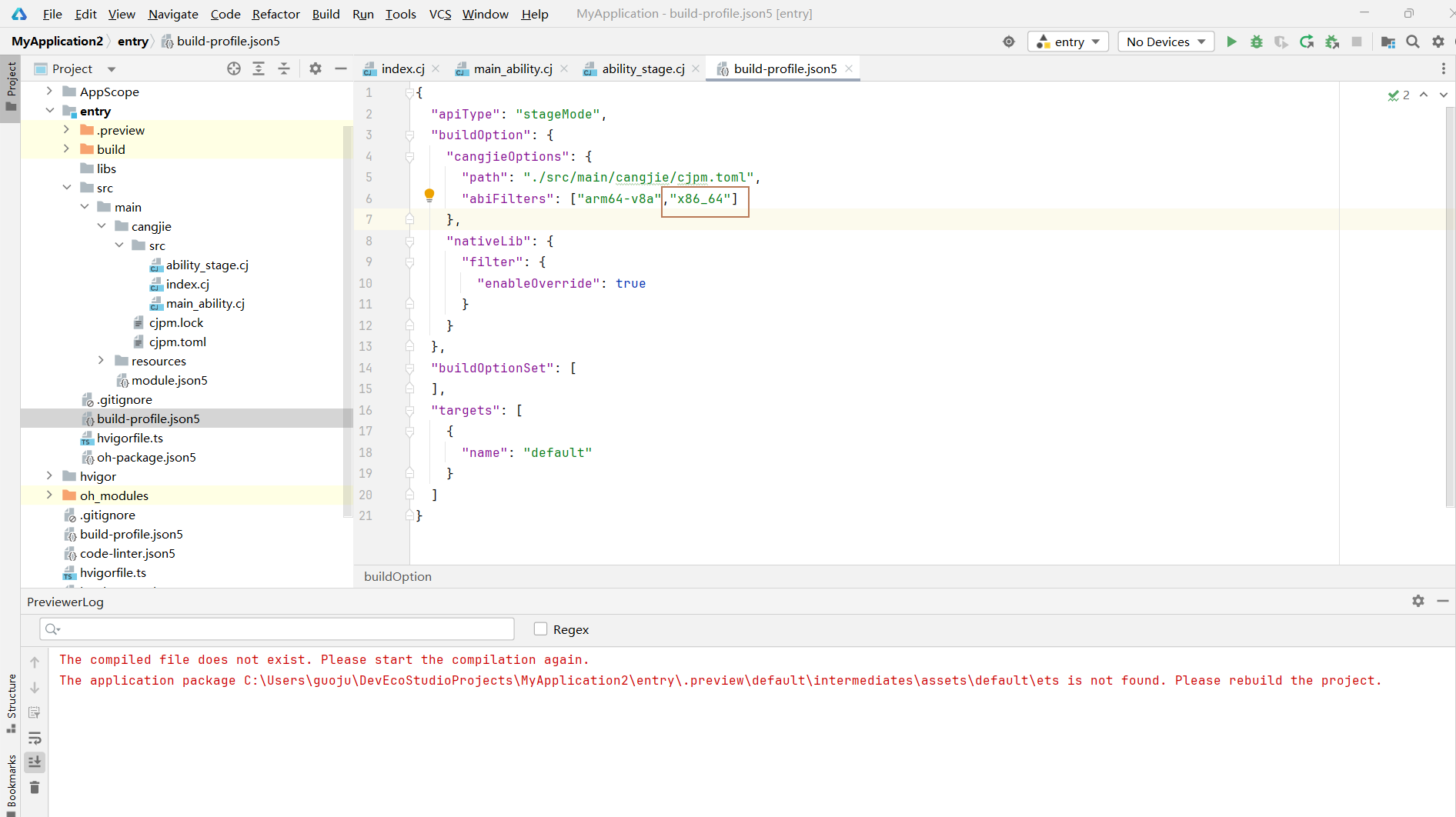The image size is (1456, 817).
Task: Click the Stop square icon
Action: [1357, 42]
